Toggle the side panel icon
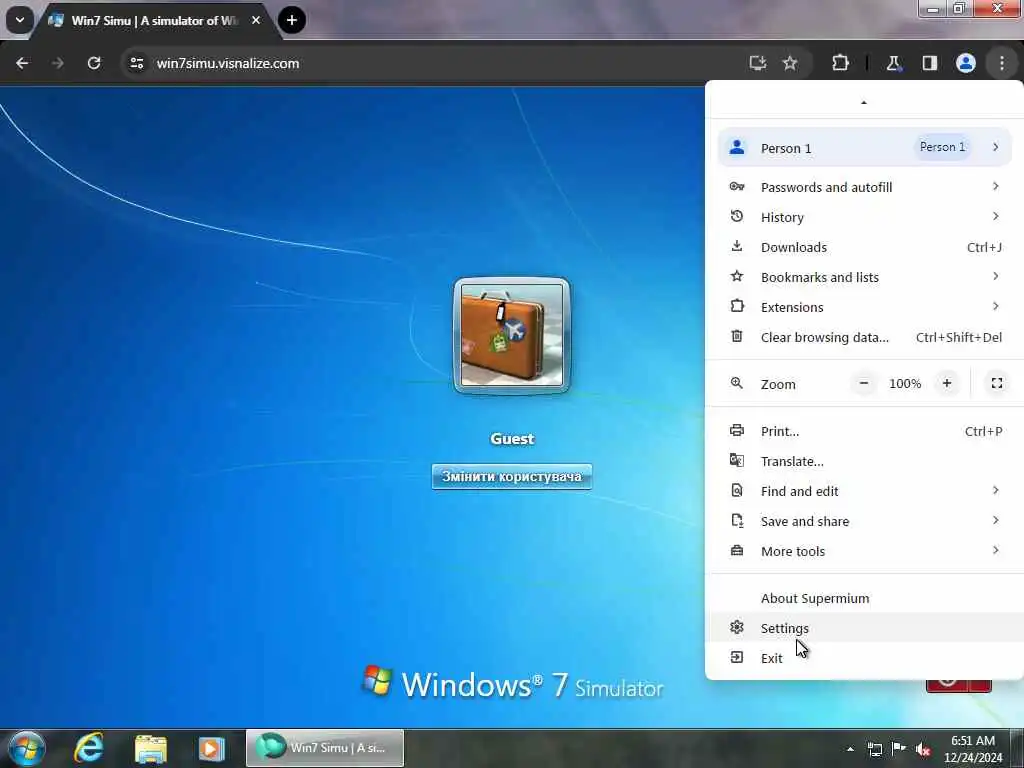Image resolution: width=1024 pixels, height=768 pixels. pyautogui.click(x=929, y=63)
